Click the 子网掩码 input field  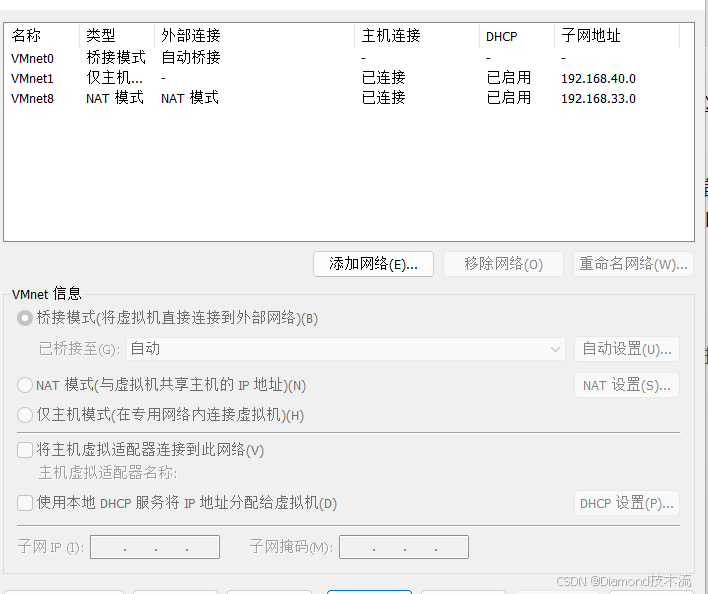404,547
